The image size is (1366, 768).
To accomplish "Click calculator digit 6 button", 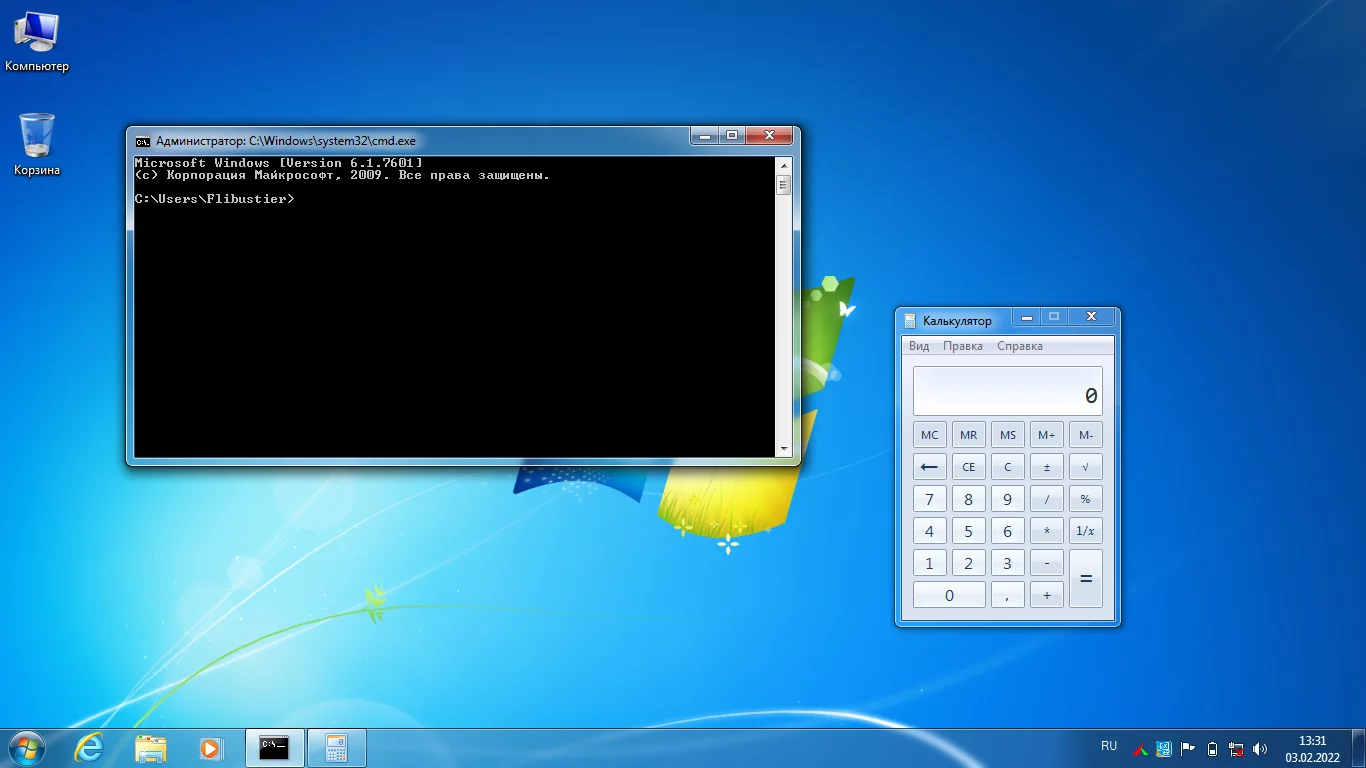I will point(1007,531).
